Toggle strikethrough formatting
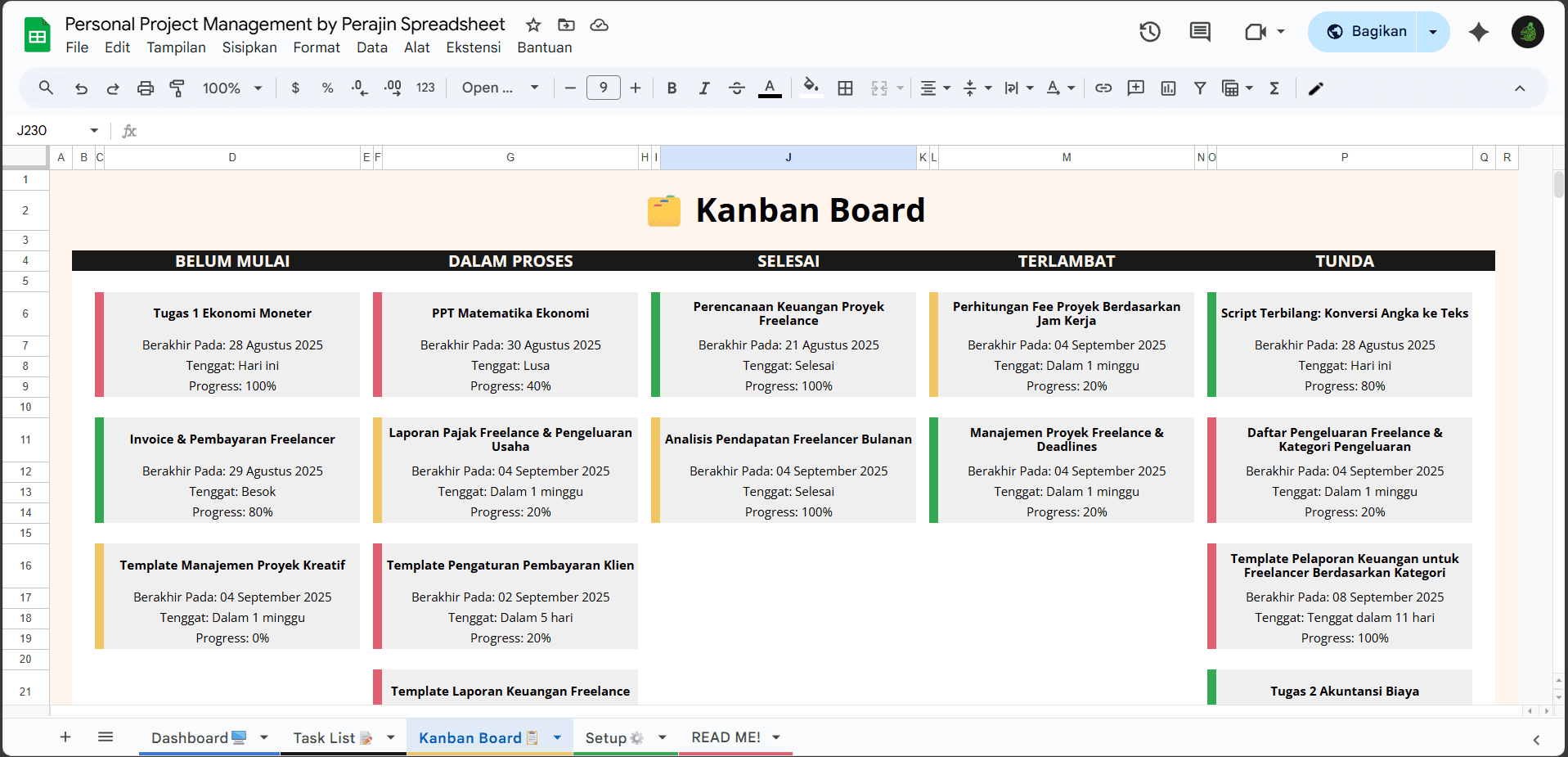Image resolution: width=1568 pixels, height=757 pixels. [x=736, y=88]
